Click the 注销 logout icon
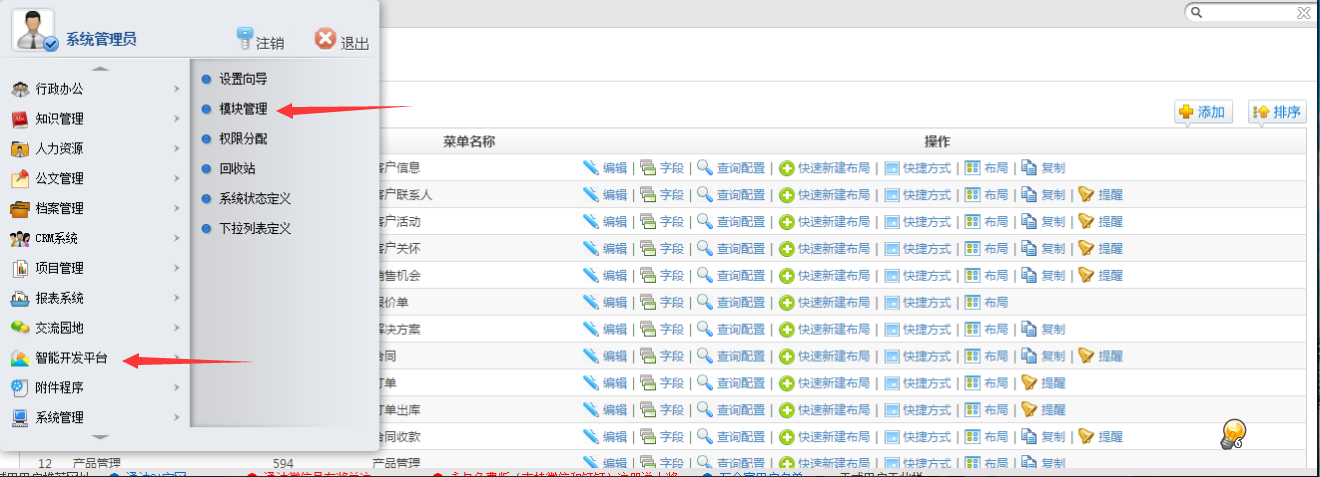This screenshot has width=1320, height=477. click(245, 39)
